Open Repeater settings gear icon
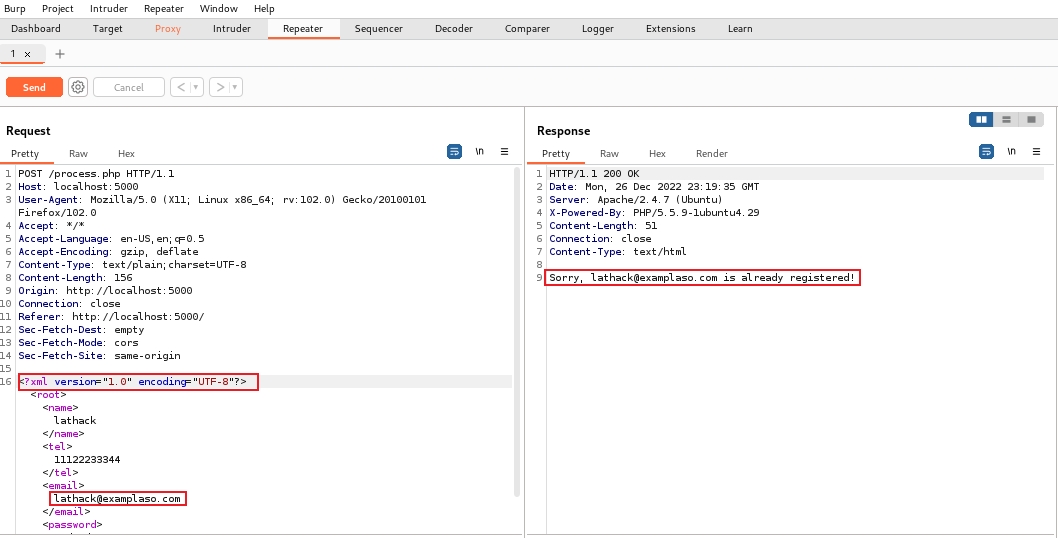Viewport: 1058px width, 538px height. (78, 87)
